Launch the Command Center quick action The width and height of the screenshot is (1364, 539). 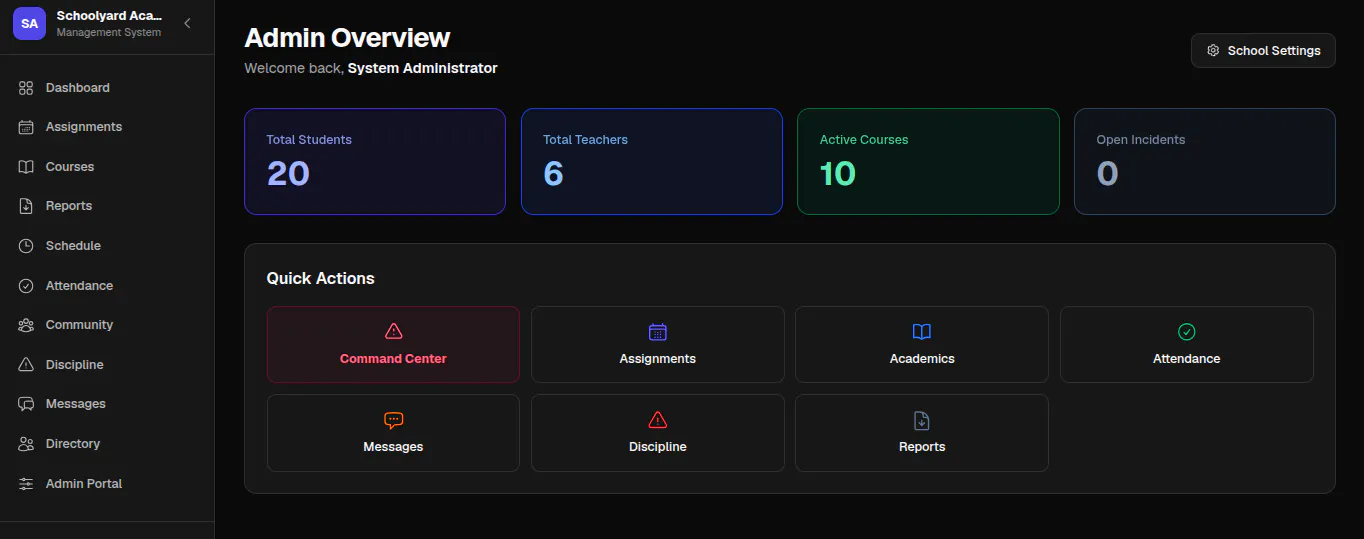tap(393, 344)
